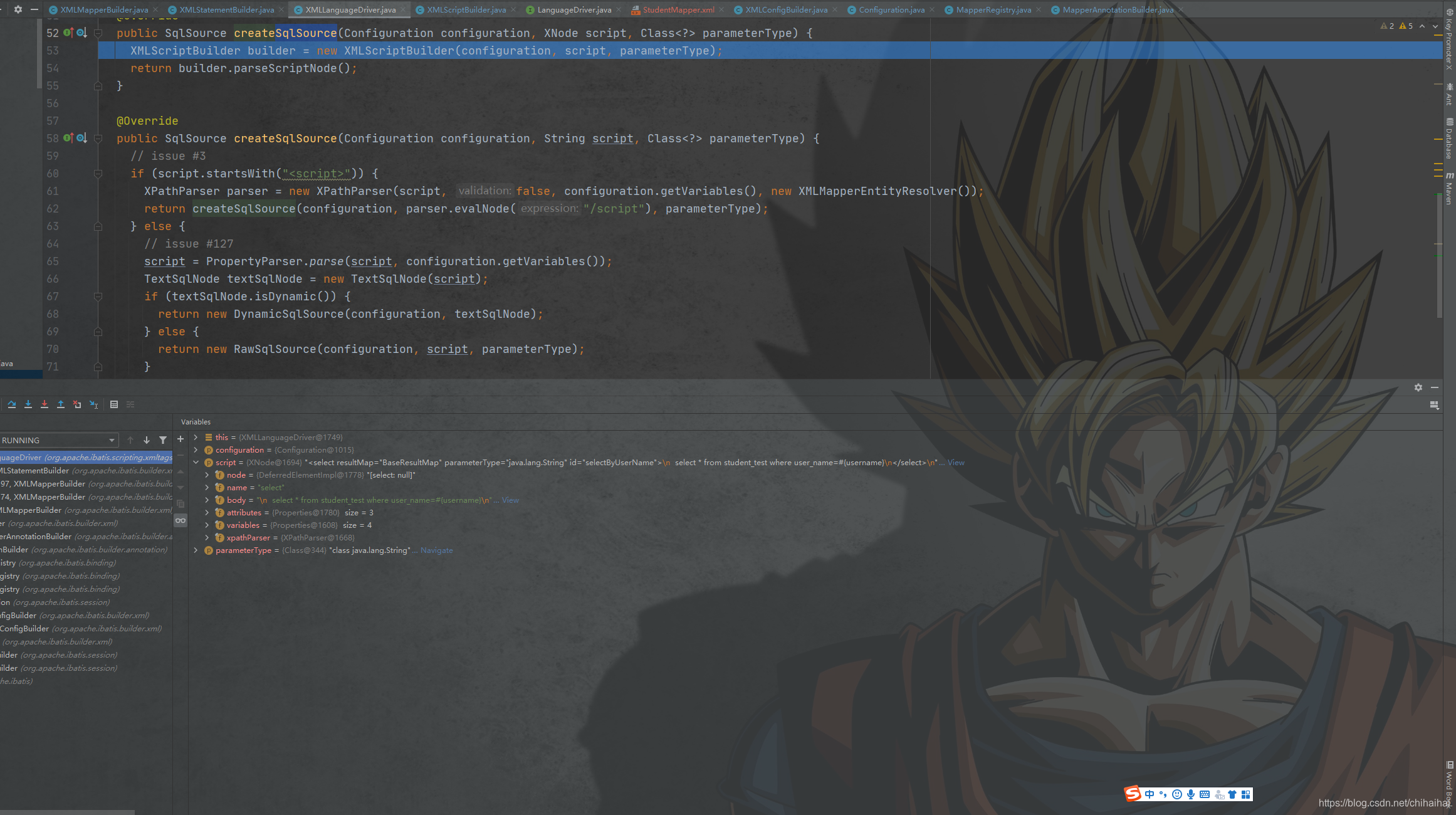
Task: Click inspection warnings count widget
Action: (x=1396, y=26)
